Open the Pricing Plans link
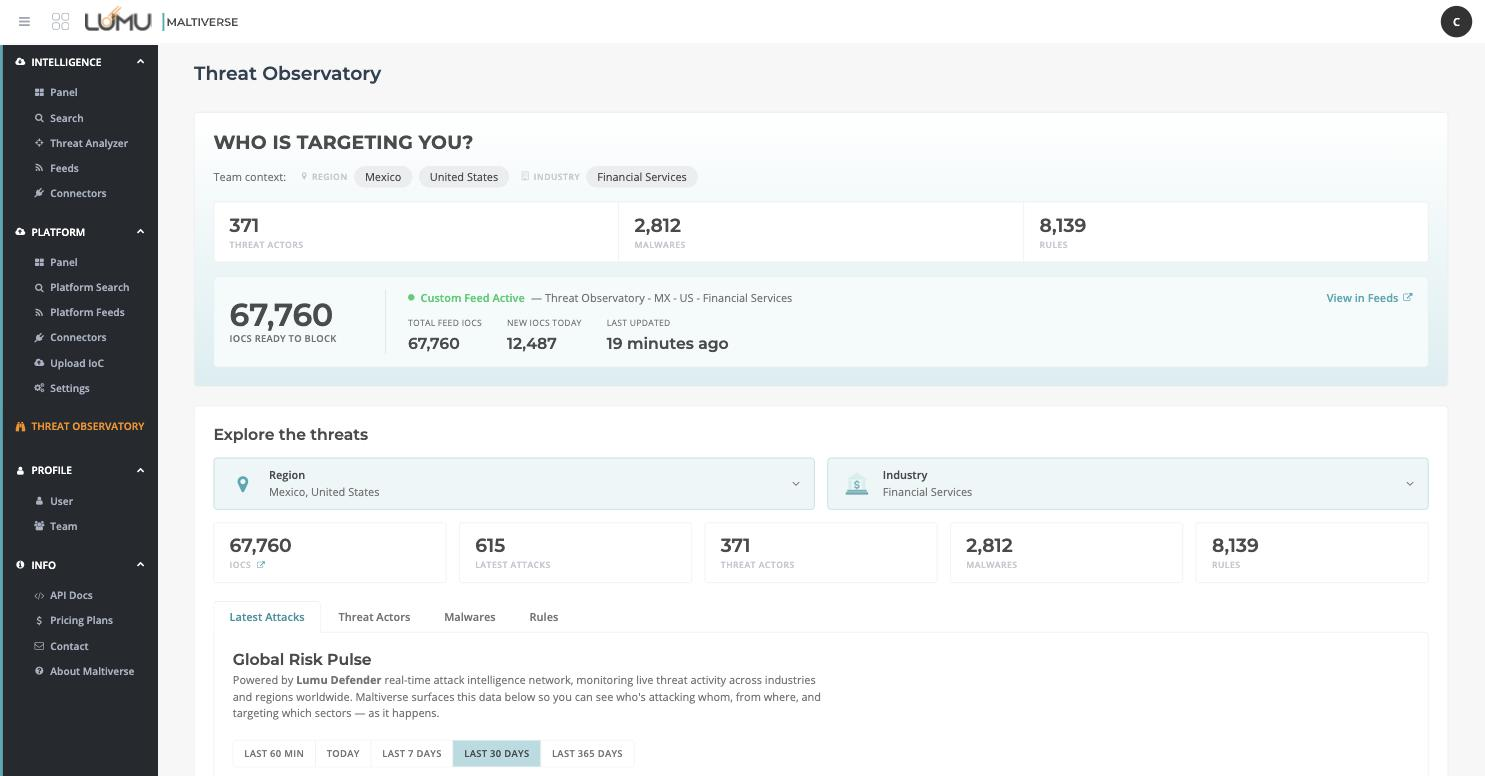 pos(81,620)
